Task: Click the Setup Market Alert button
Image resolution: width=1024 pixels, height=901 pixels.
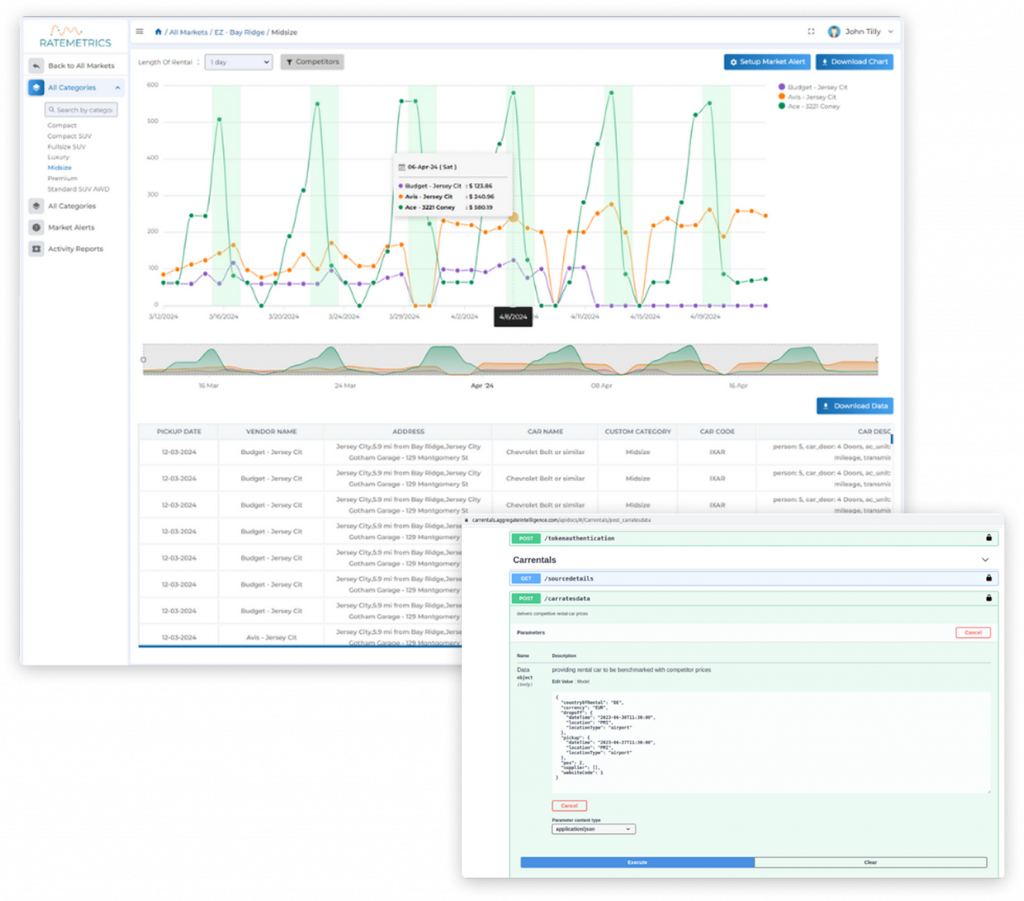Action: click(767, 62)
